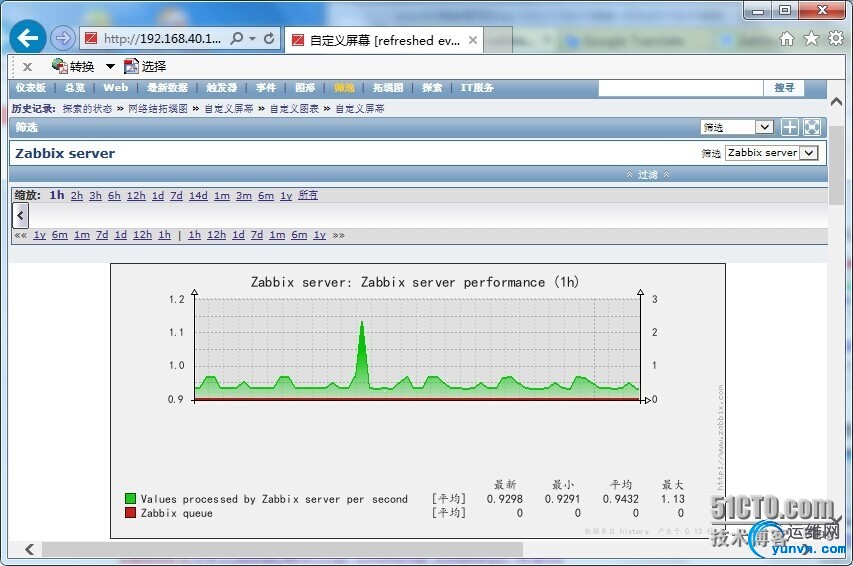Jump to latest with »» link
This screenshot has width=853, height=566.
click(338, 235)
